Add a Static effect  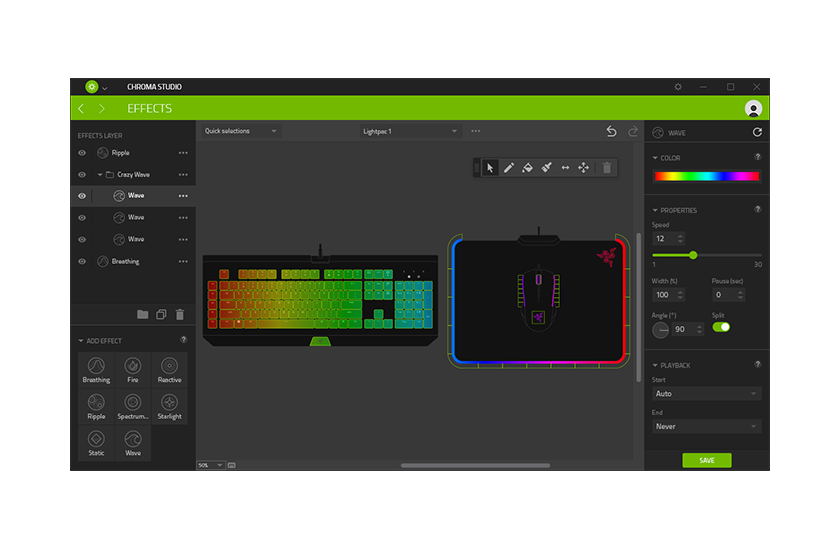click(x=96, y=443)
